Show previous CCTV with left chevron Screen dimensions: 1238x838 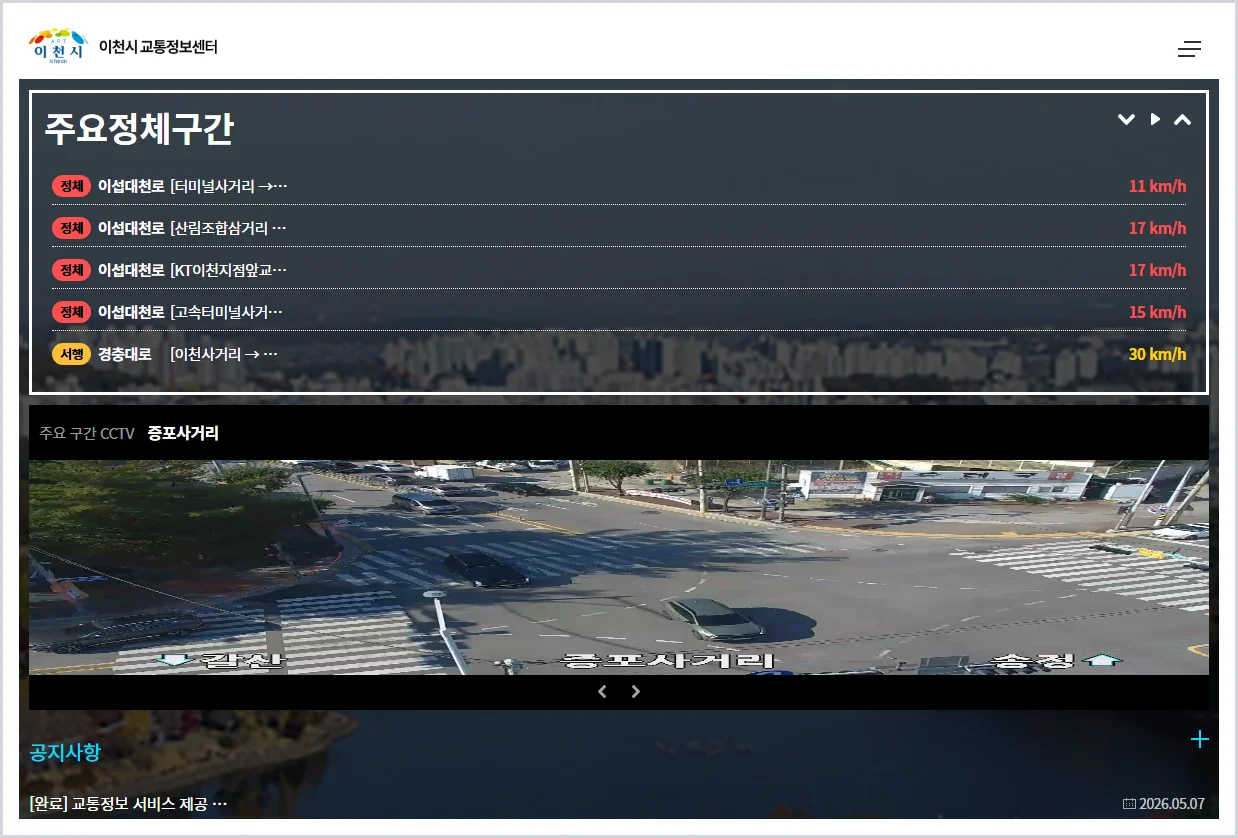click(x=602, y=691)
